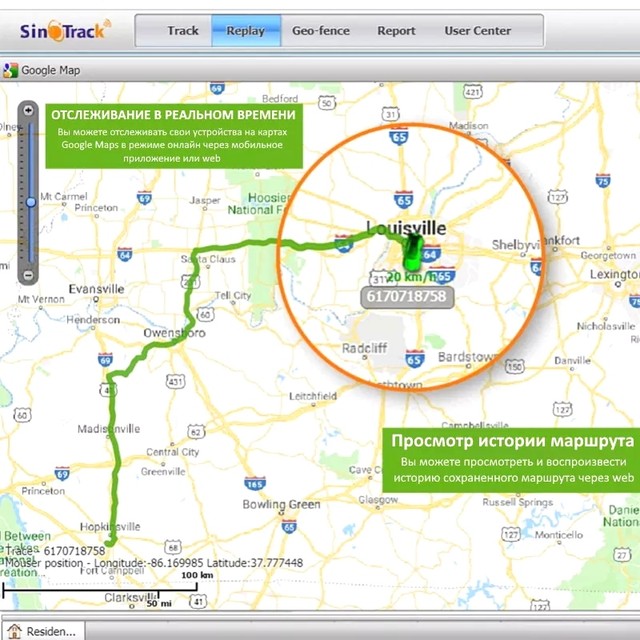Click the Tell City label
The width and height of the screenshot is (640, 640).
click(233, 295)
